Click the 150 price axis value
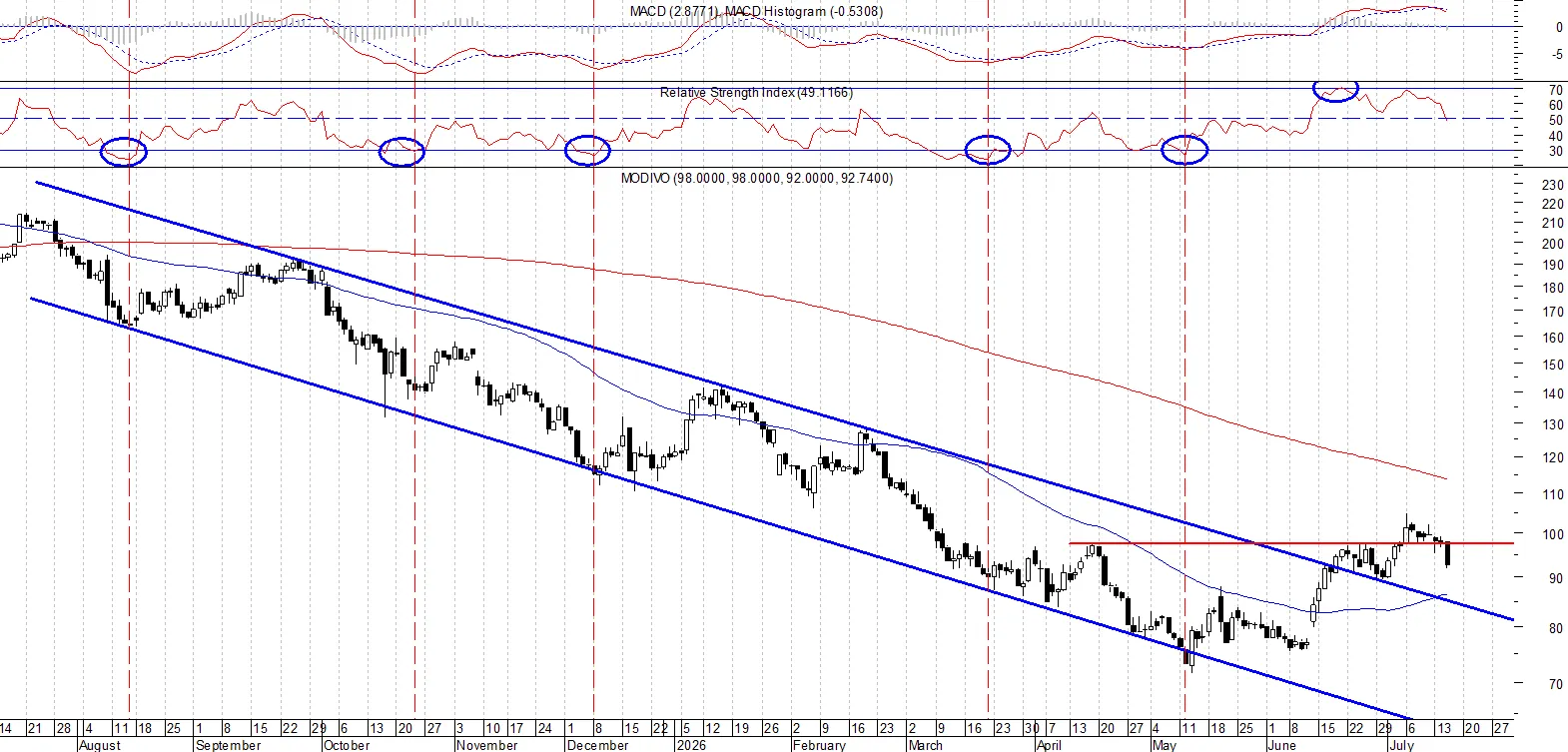 click(1553, 366)
